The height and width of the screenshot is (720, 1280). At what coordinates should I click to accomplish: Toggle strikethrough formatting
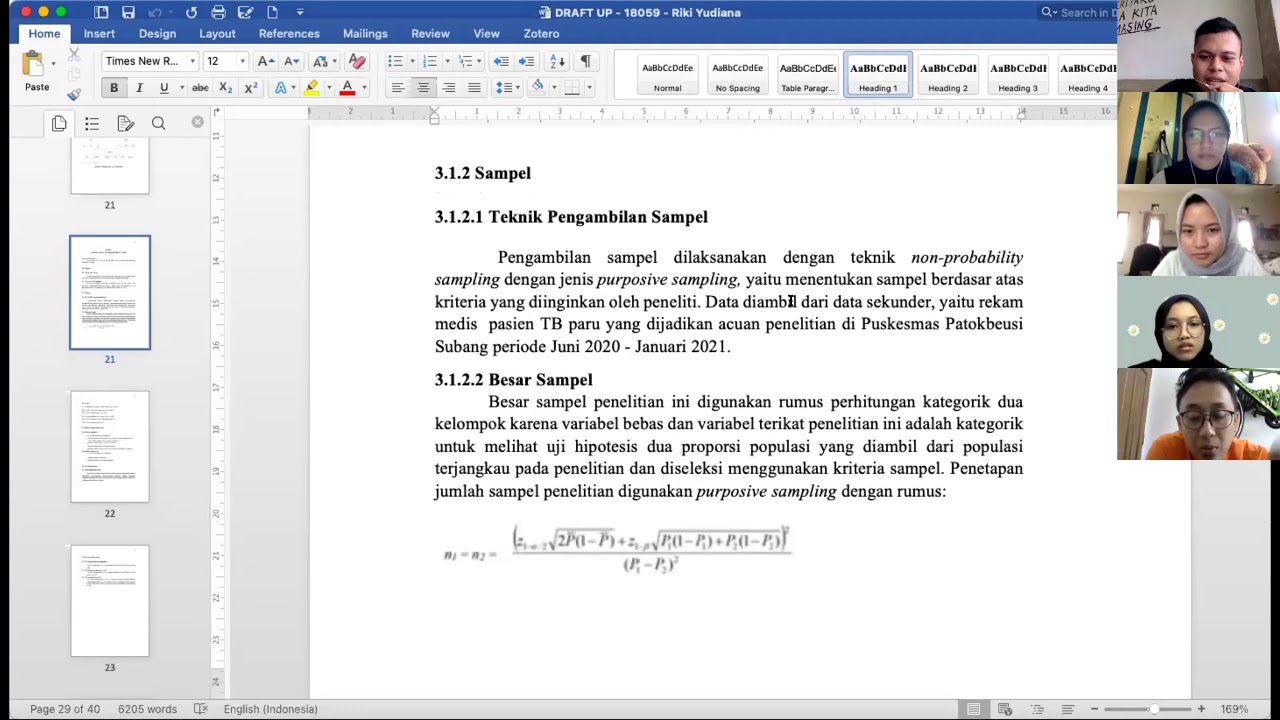tap(200, 88)
